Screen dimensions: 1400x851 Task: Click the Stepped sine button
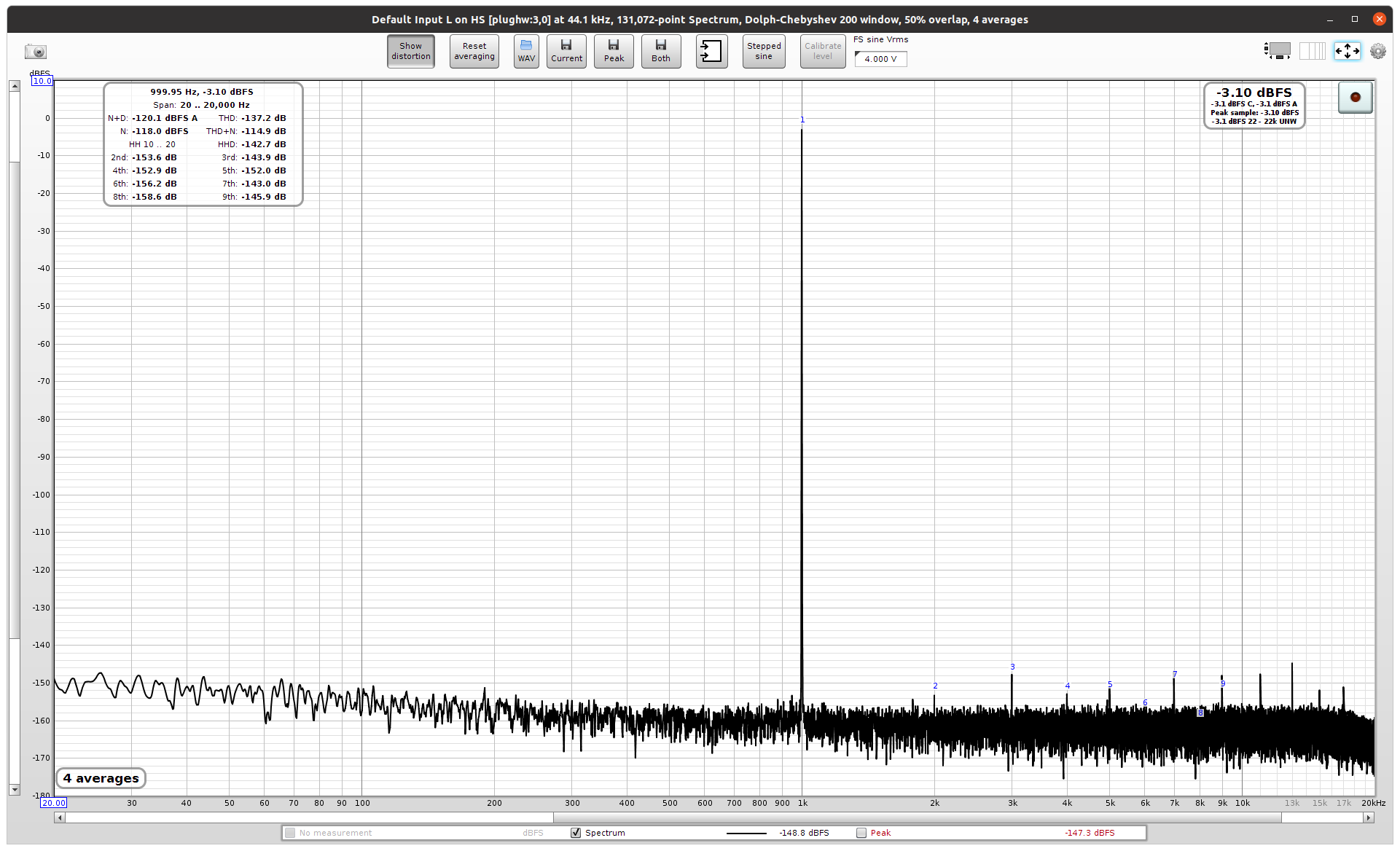pyautogui.click(x=764, y=51)
